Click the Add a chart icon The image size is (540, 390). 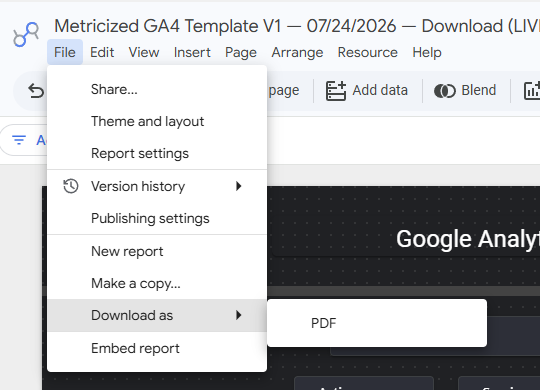[531, 91]
